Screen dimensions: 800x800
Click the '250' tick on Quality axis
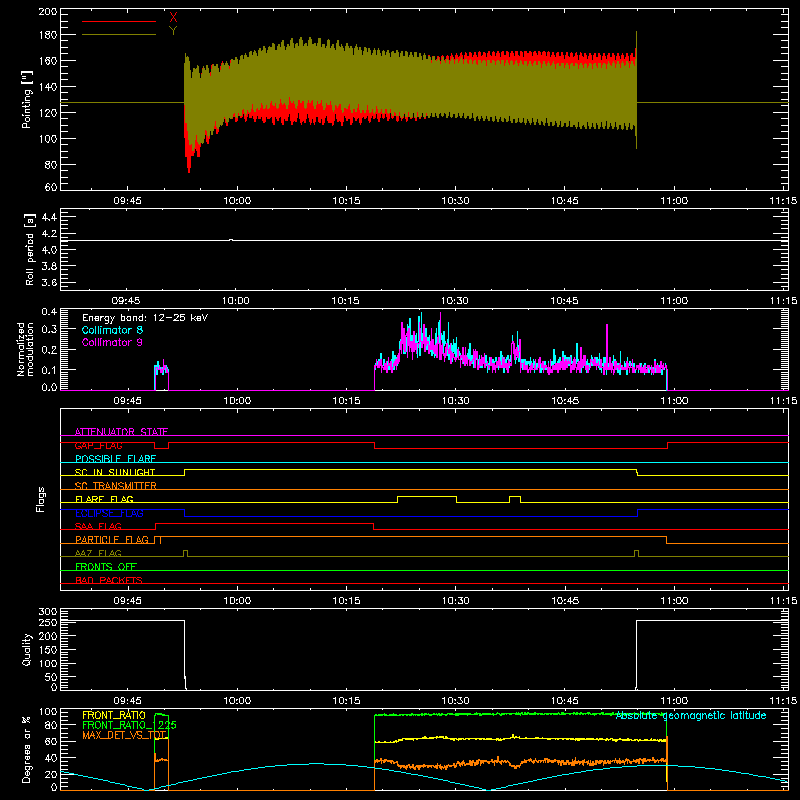tap(47, 622)
